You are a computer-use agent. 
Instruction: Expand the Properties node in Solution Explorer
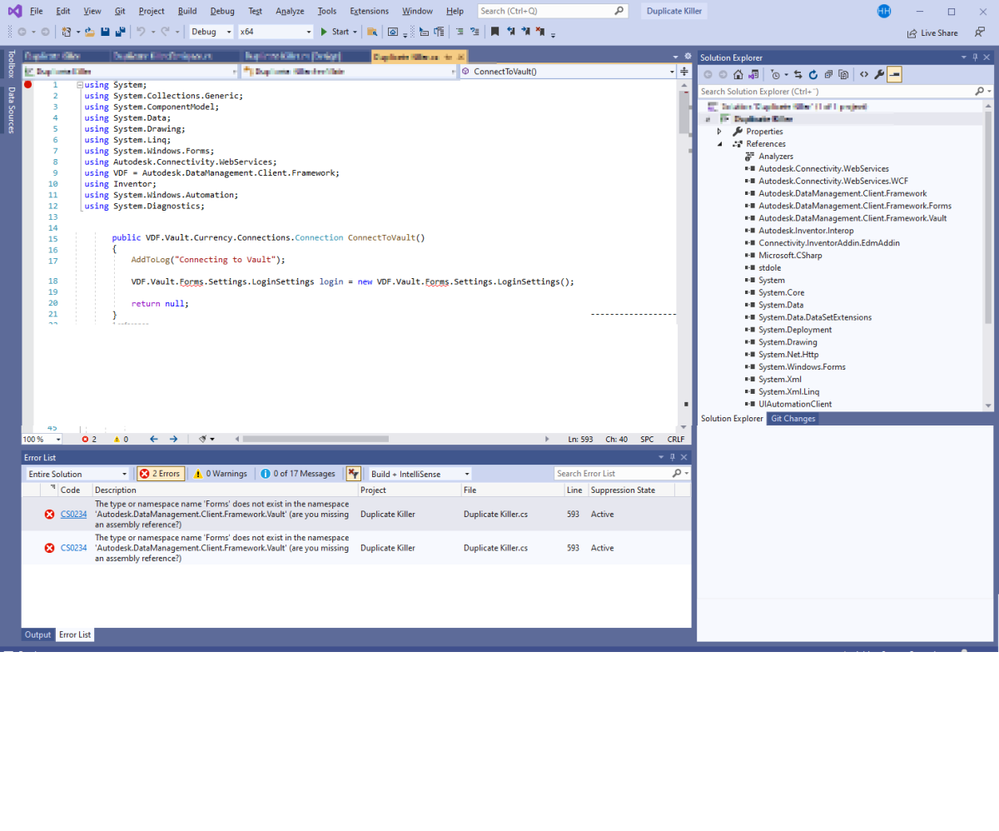pyautogui.click(x=719, y=131)
